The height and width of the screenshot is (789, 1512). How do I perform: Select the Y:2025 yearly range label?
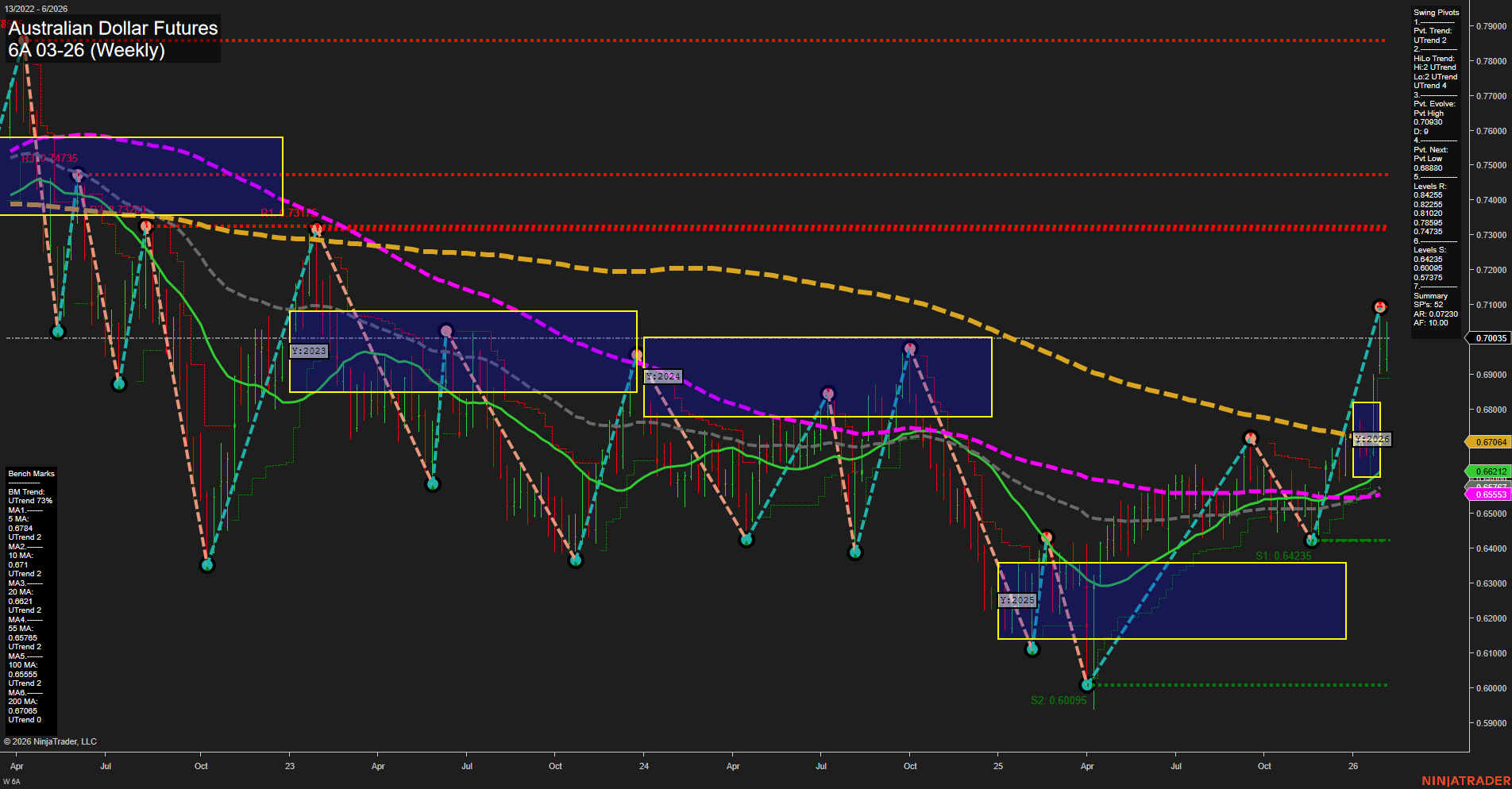1016,600
